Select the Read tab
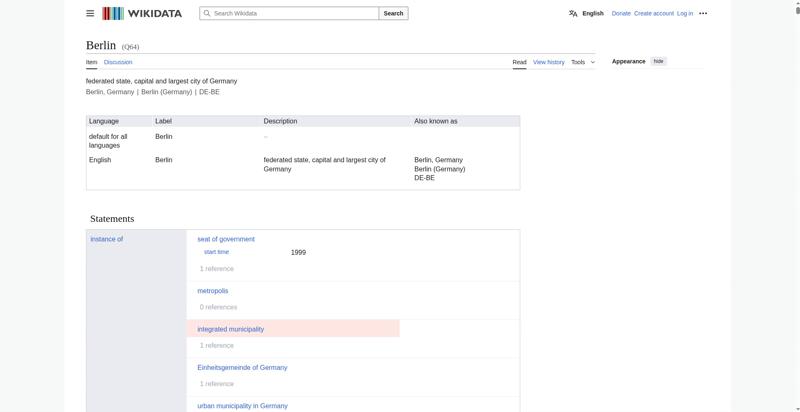The height and width of the screenshot is (412, 800). [519, 62]
